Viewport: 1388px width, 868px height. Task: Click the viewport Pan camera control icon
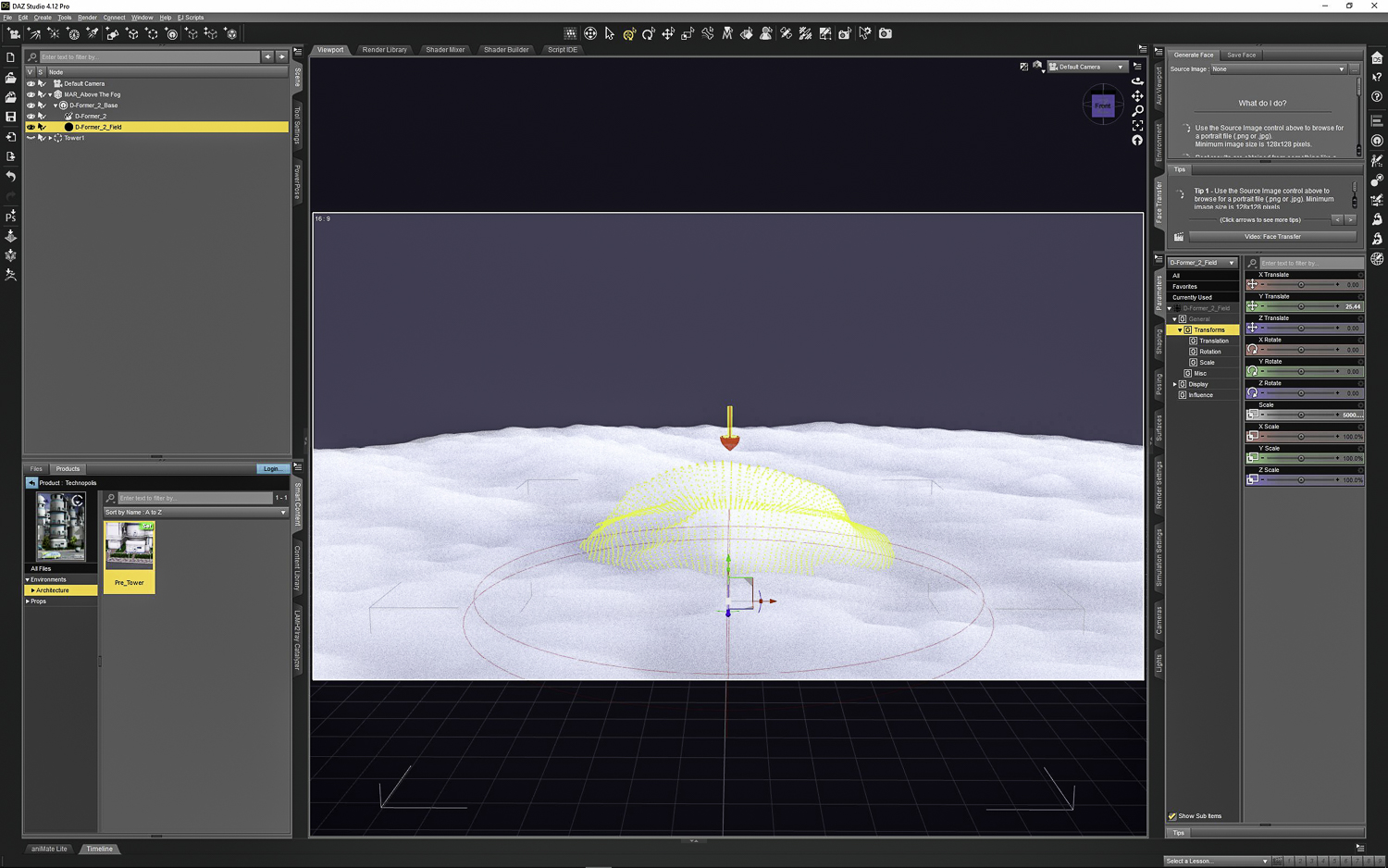pyautogui.click(x=1137, y=96)
